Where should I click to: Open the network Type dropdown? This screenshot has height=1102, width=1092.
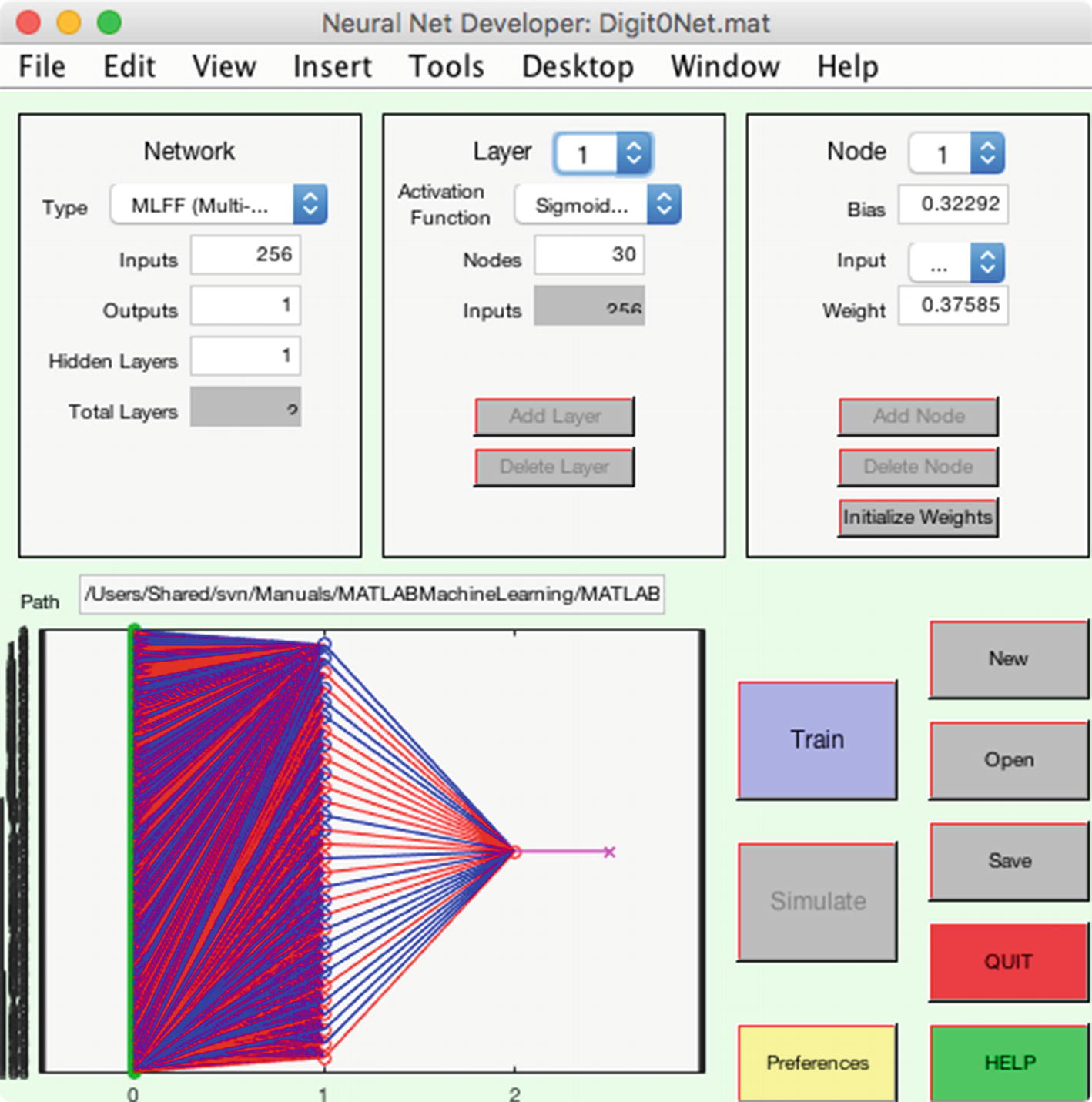coord(218,203)
